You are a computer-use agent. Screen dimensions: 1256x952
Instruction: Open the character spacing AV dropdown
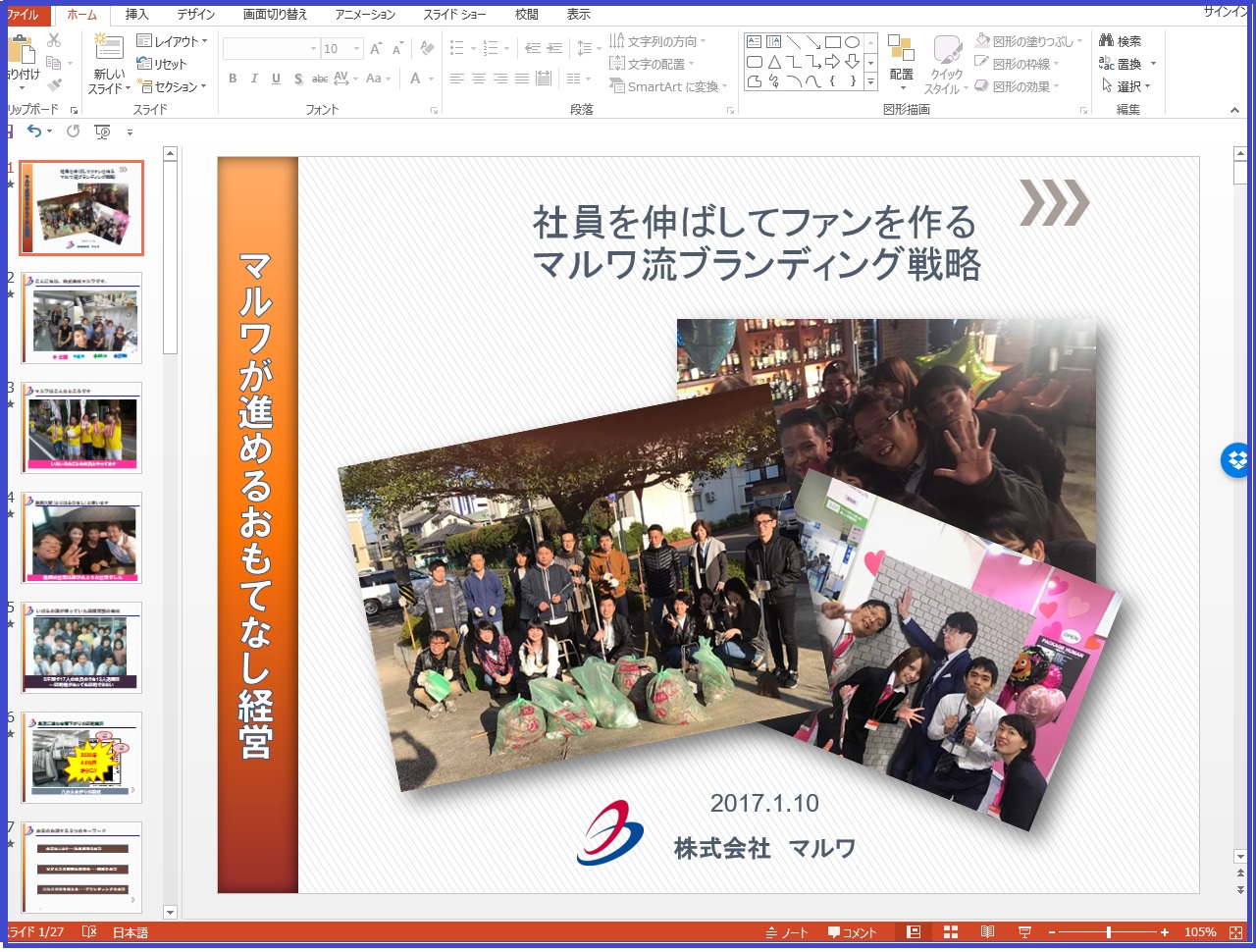[x=345, y=79]
